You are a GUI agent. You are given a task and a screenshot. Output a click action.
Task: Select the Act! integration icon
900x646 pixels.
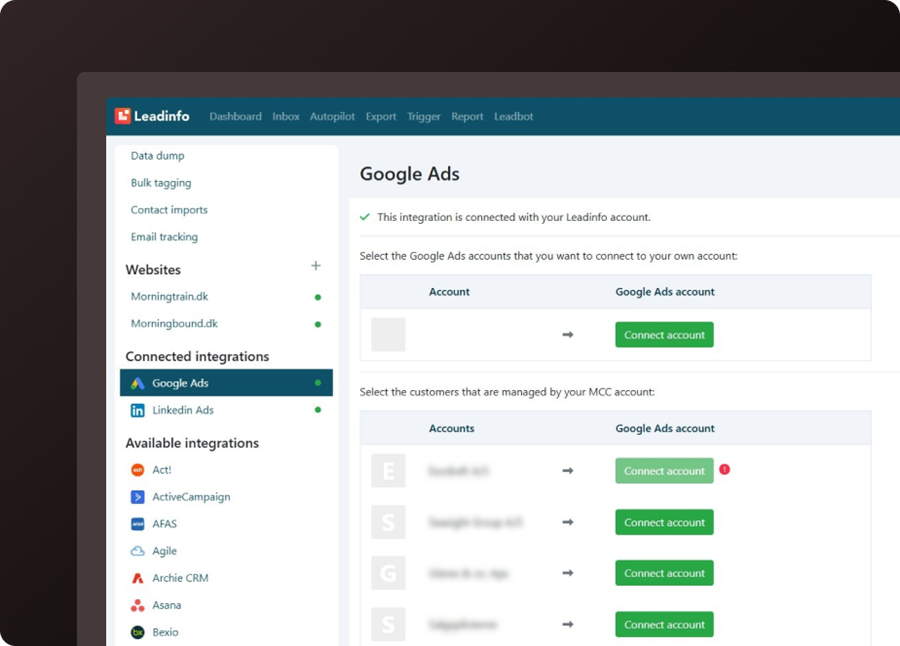[x=138, y=470]
